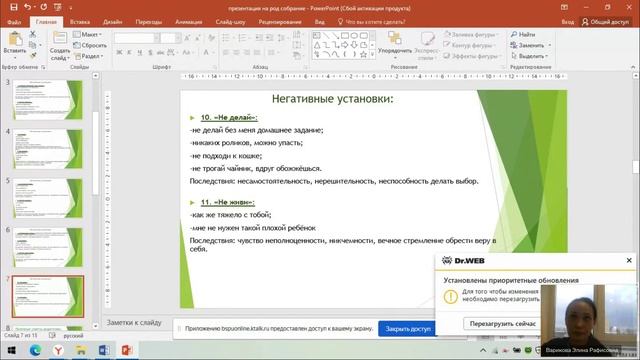Align text left in the paragraph group

tap(226, 52)
